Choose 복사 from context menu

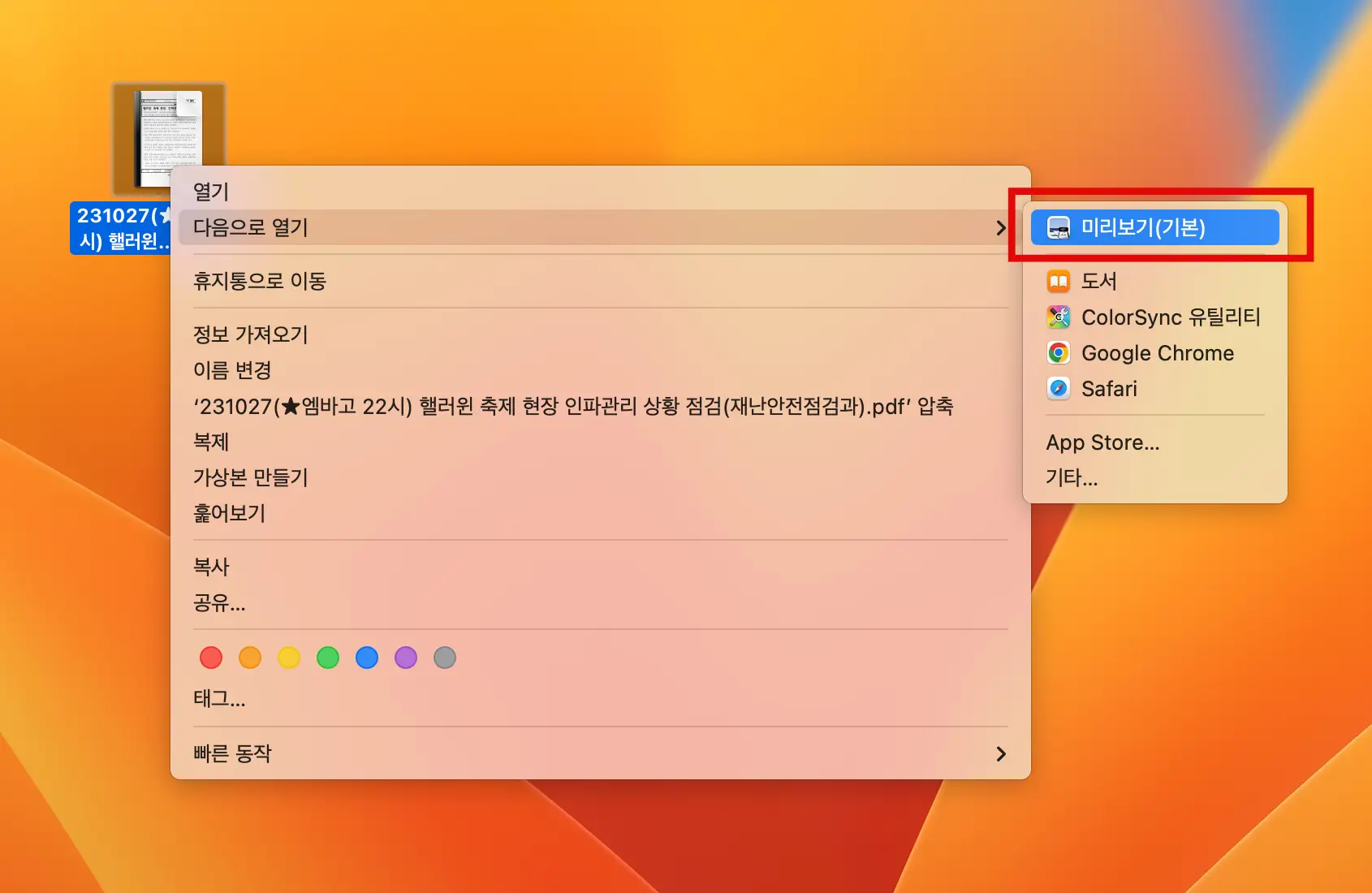[601, 567]
